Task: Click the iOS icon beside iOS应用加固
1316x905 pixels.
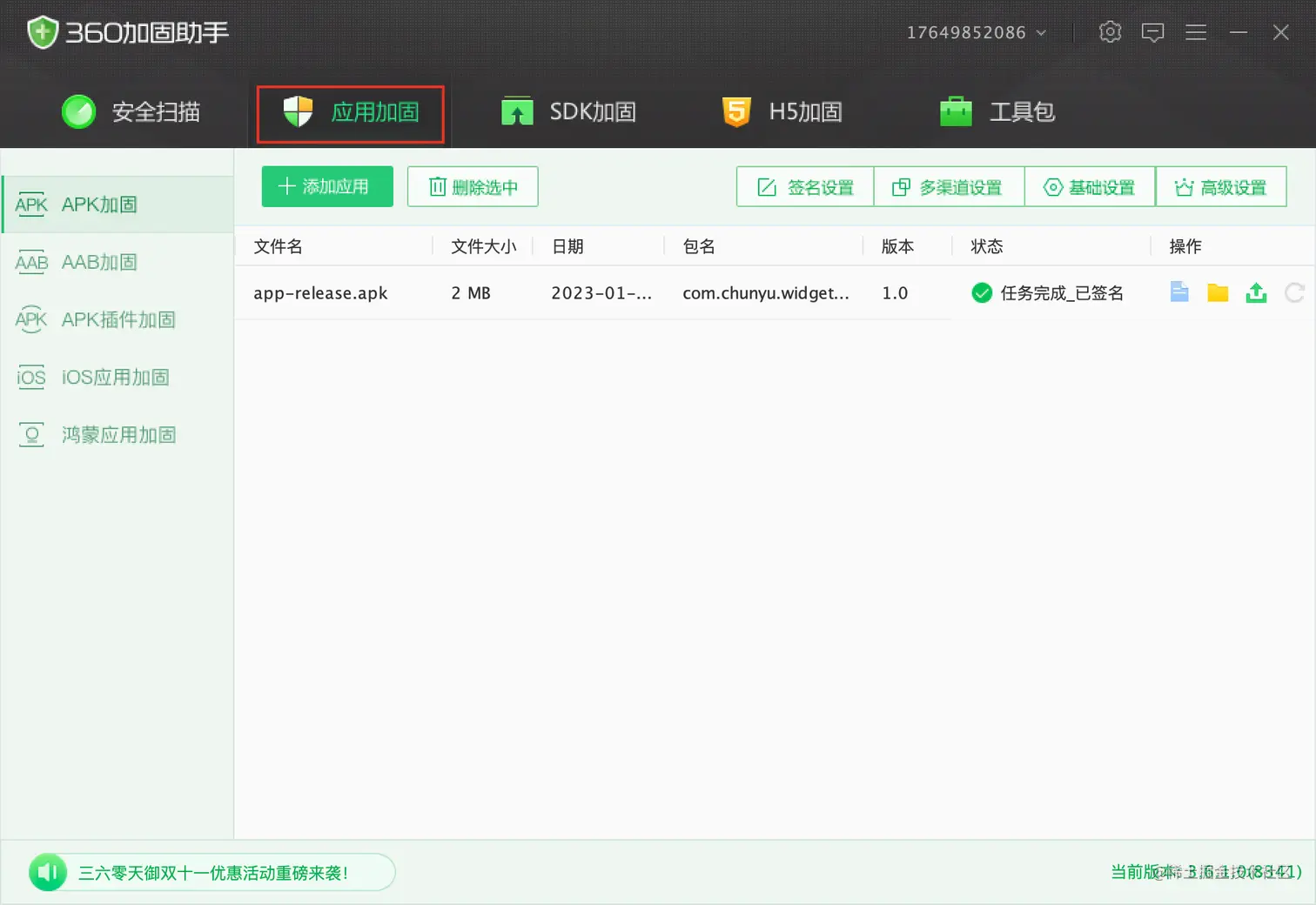Action: (31, 377)
